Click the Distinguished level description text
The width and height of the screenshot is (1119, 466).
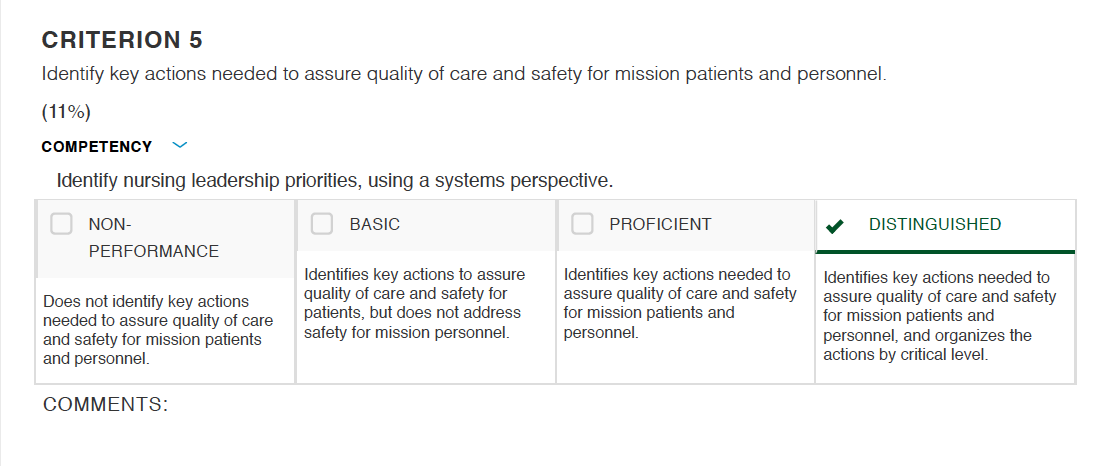pos(939,316)
